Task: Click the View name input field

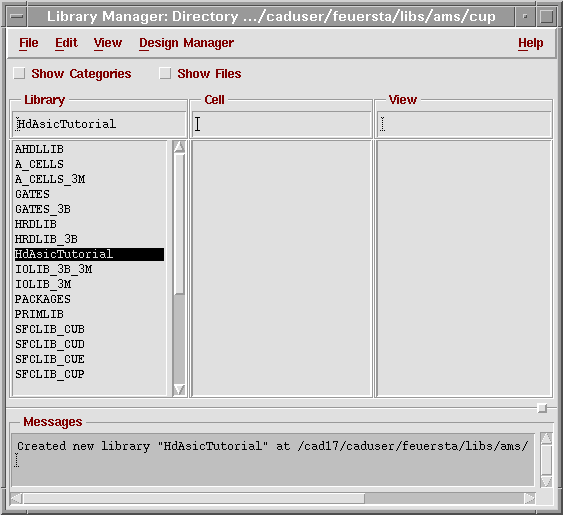Action: pos(464,124)
